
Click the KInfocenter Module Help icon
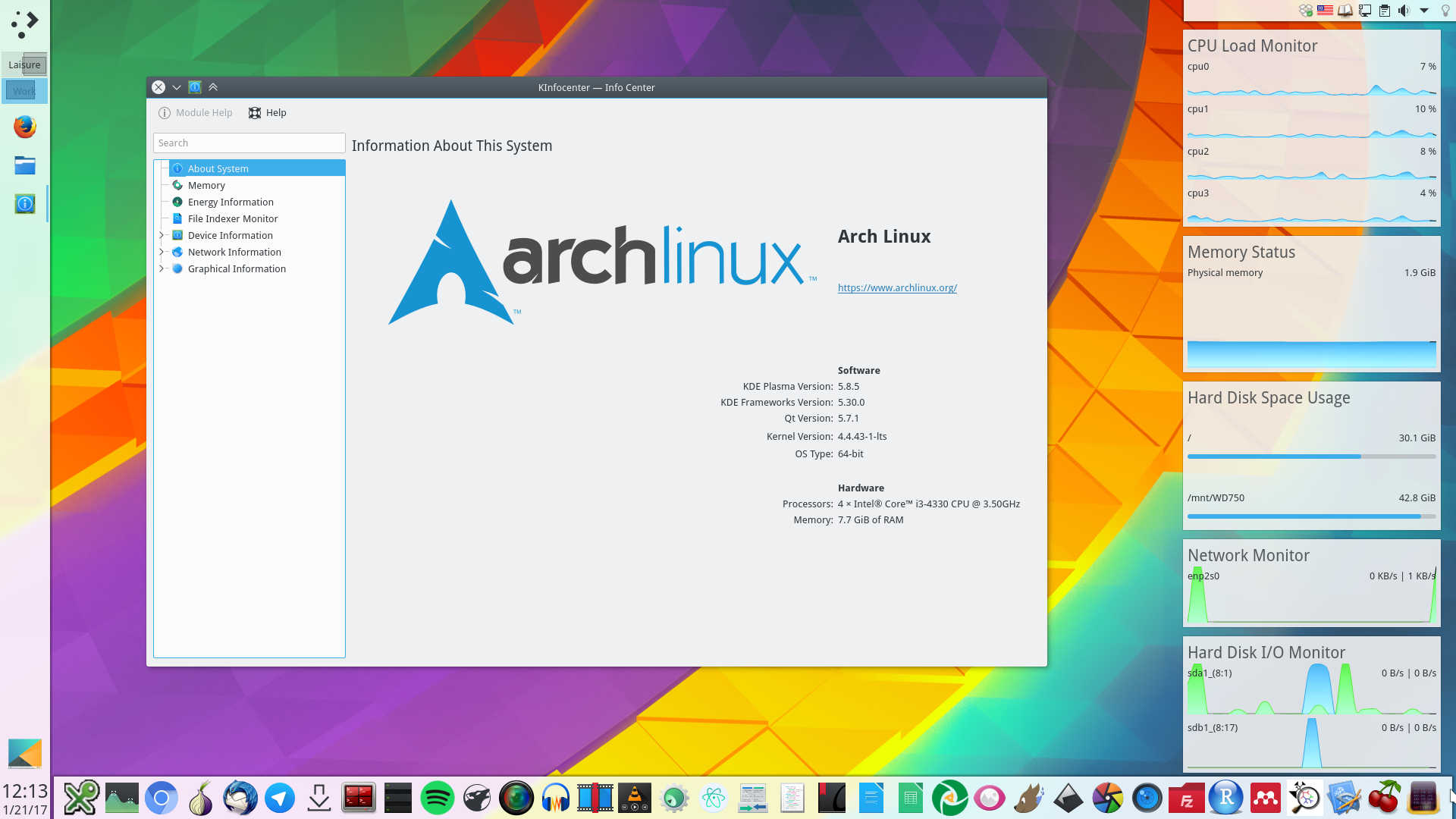coord(164,112)
